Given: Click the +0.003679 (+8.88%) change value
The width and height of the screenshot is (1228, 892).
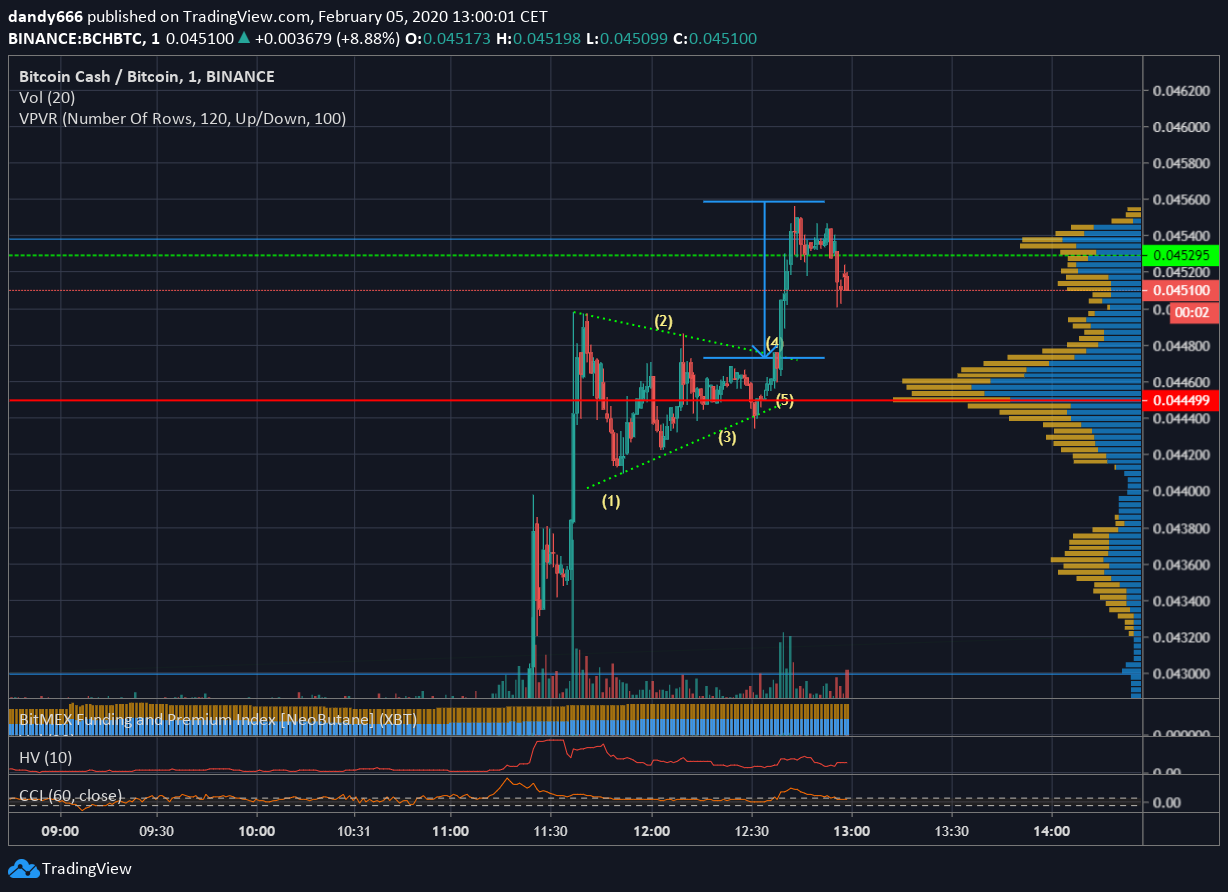Looking at the screenshot, I should [x=330, y=38].
